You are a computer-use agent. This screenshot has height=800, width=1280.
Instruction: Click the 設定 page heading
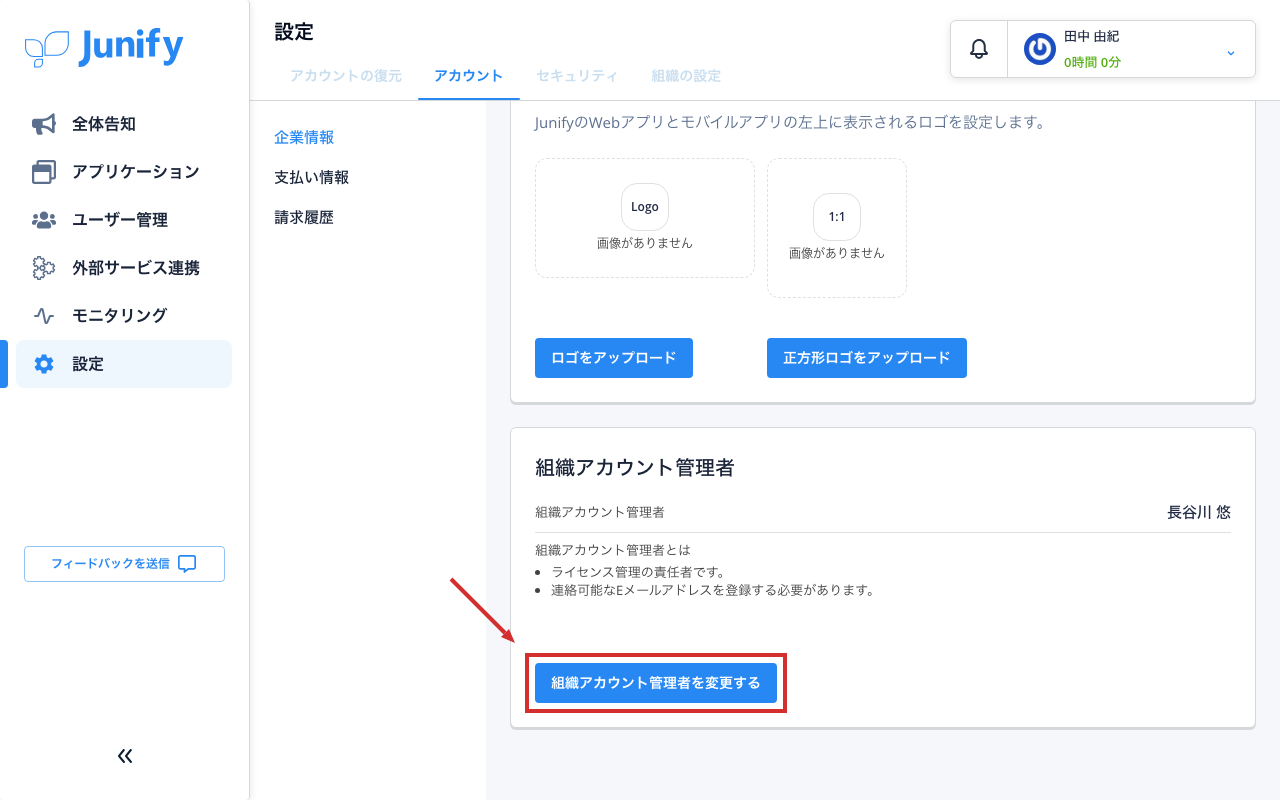pyautogui.click(x=294, y=32)
